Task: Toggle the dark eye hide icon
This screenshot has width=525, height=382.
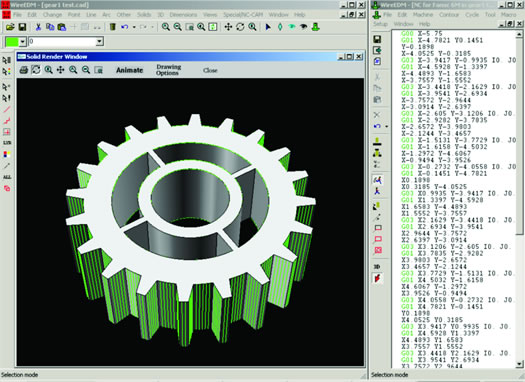Action: [304, 27]
